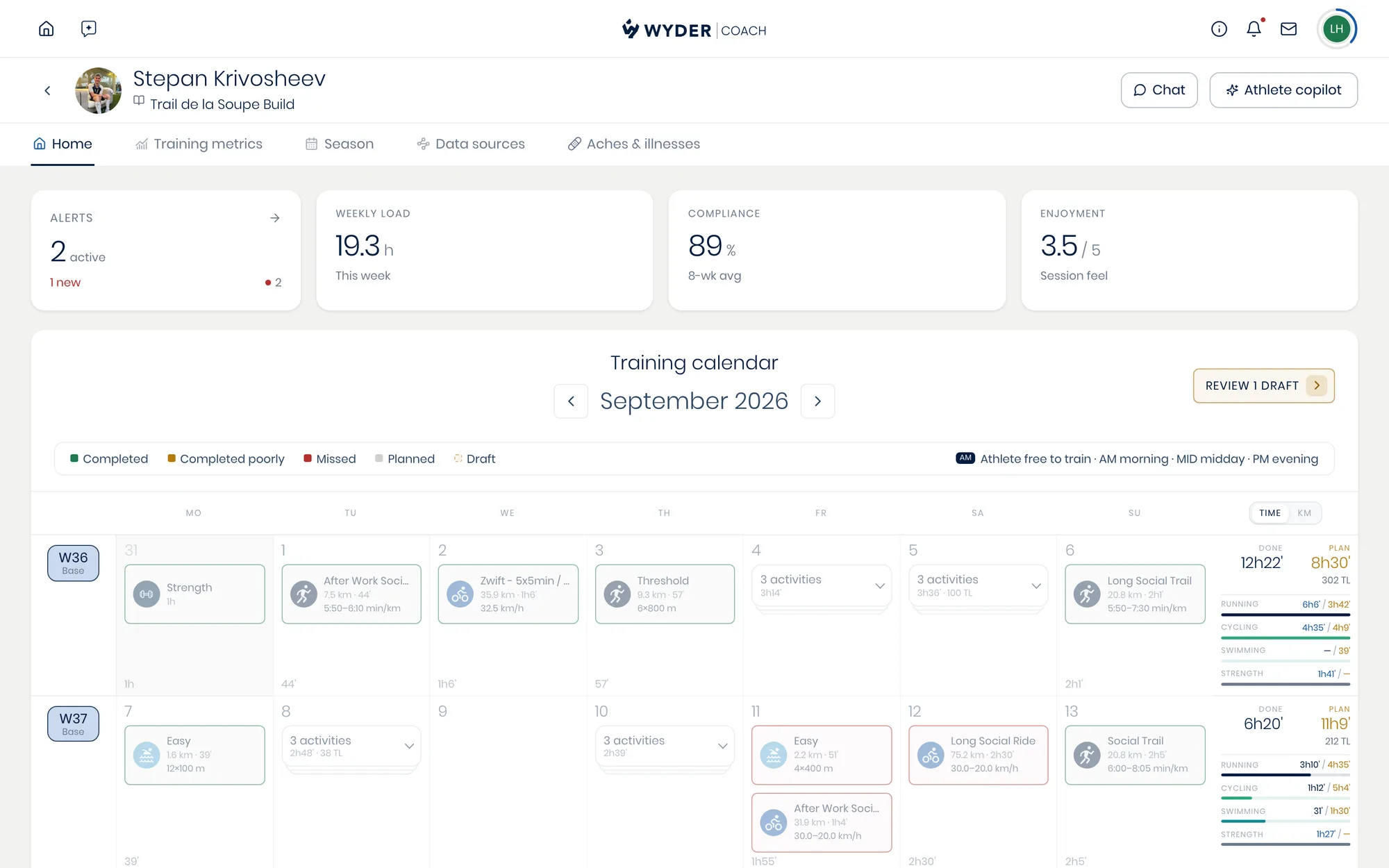
Task: Open the info circle icon
Action: point(1219,28)
